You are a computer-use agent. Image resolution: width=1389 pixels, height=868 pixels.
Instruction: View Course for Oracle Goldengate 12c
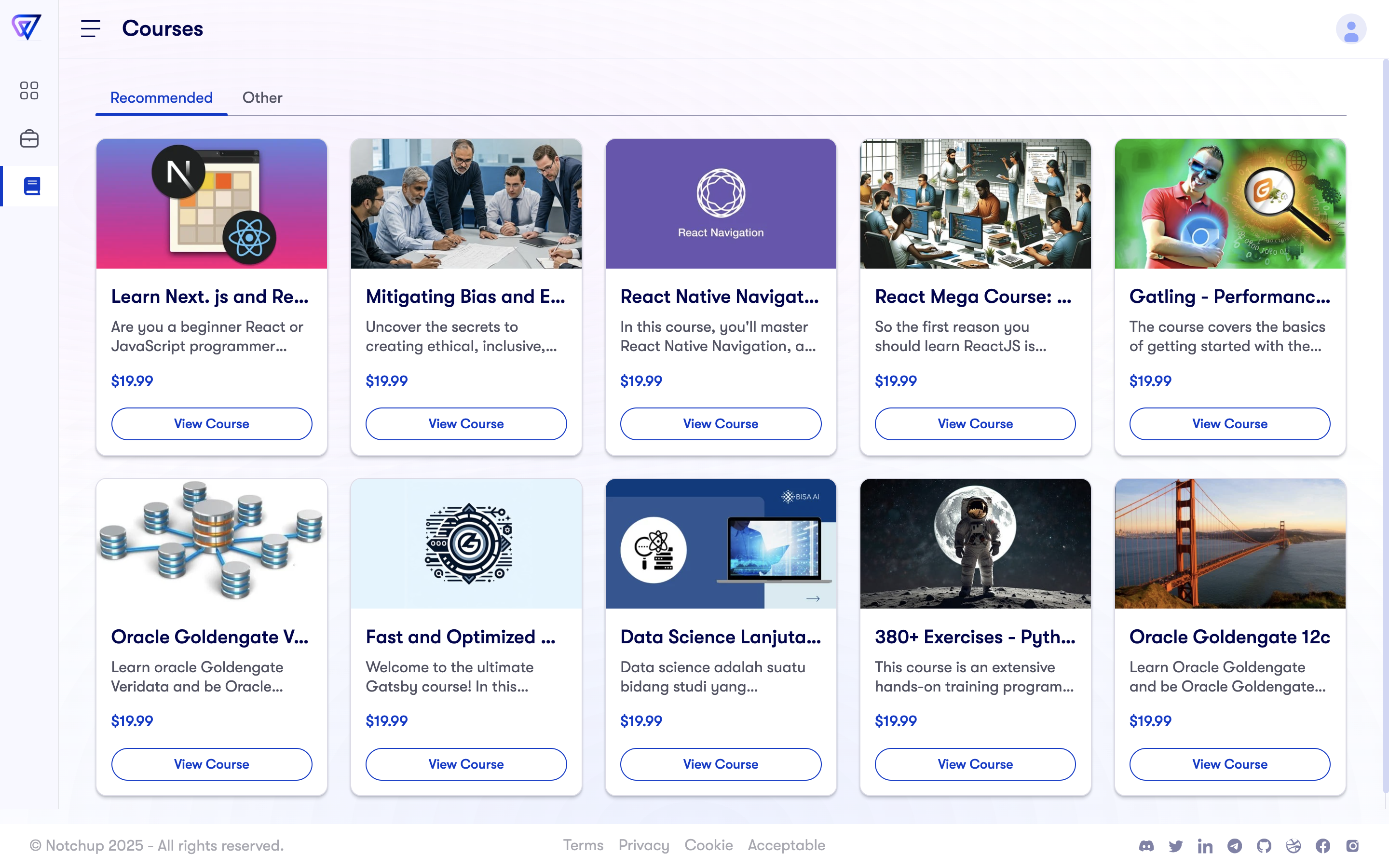point(1229,764)
